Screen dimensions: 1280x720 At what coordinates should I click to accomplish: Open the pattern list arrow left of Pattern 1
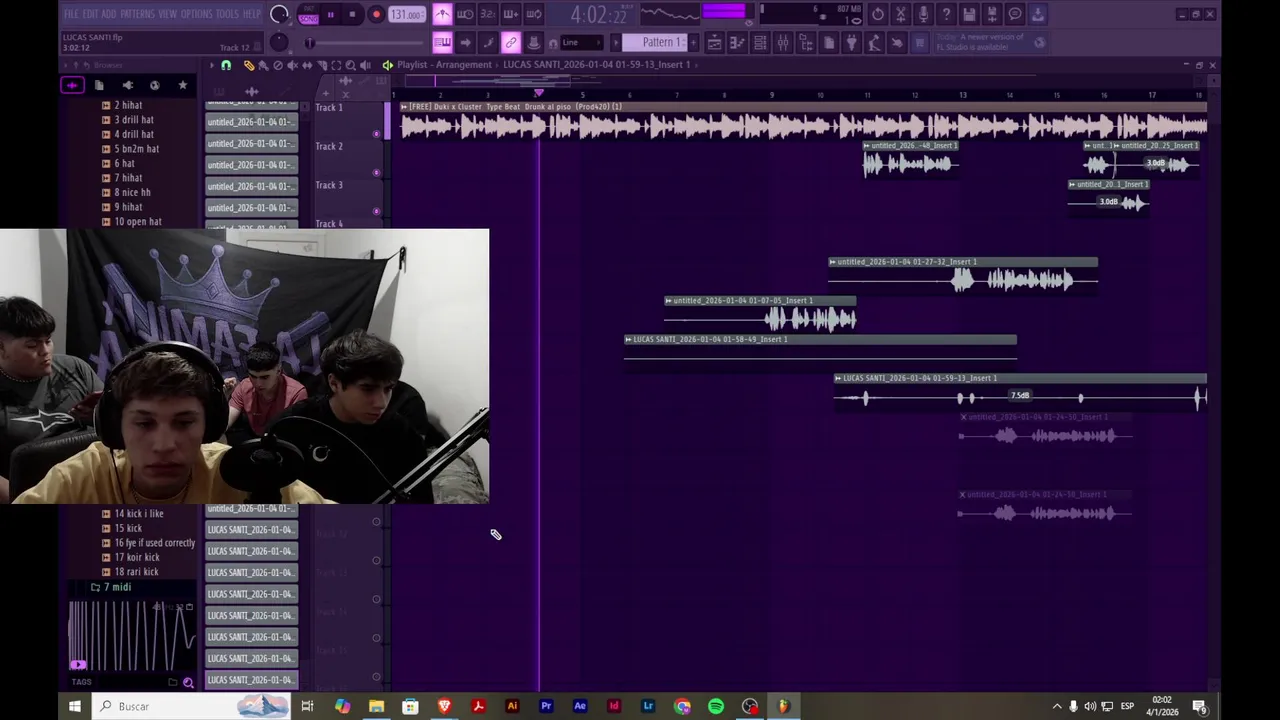point(616,42)
